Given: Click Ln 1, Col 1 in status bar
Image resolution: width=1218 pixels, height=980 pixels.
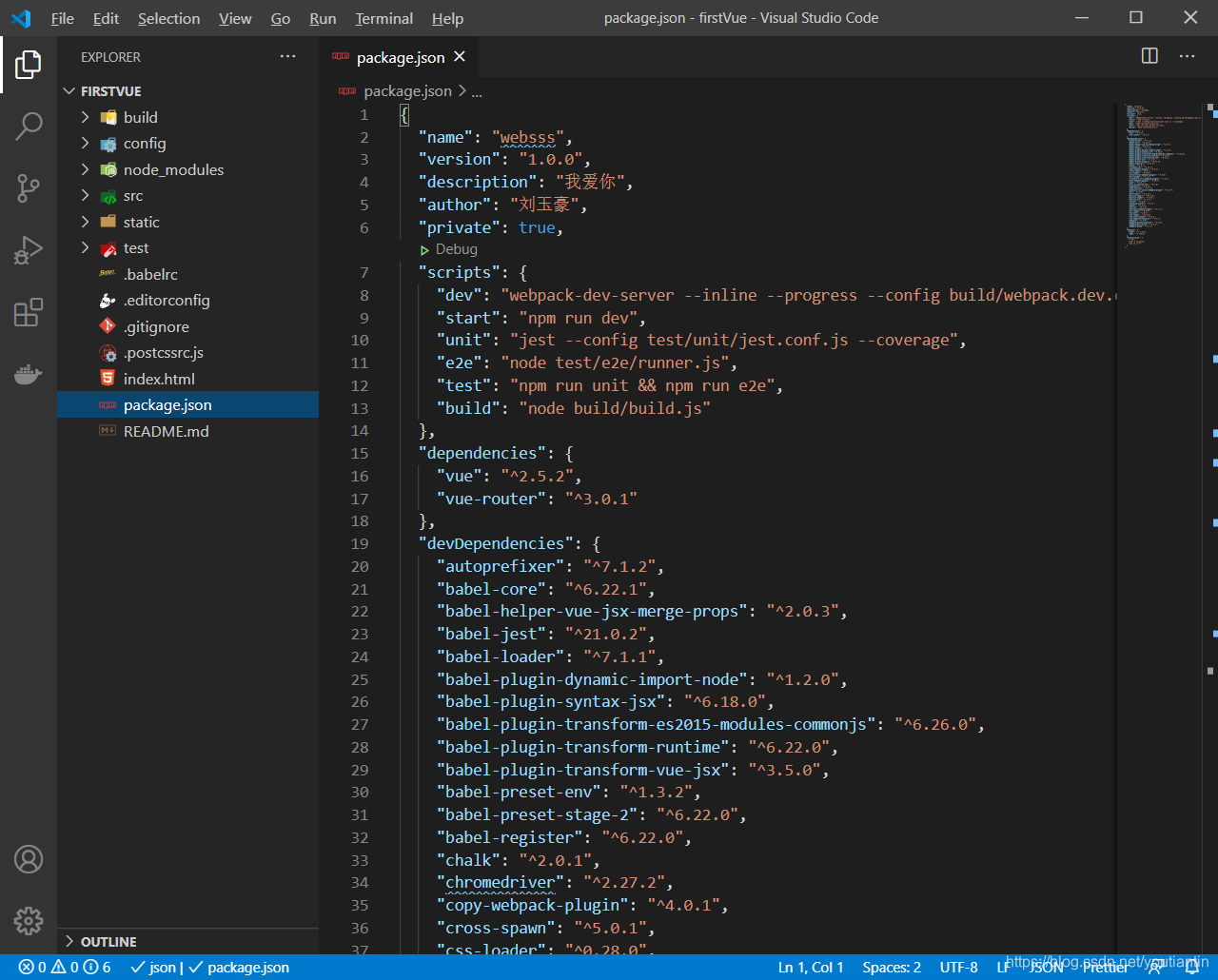Looking at the screenshot, I should [x=811, y=968].
